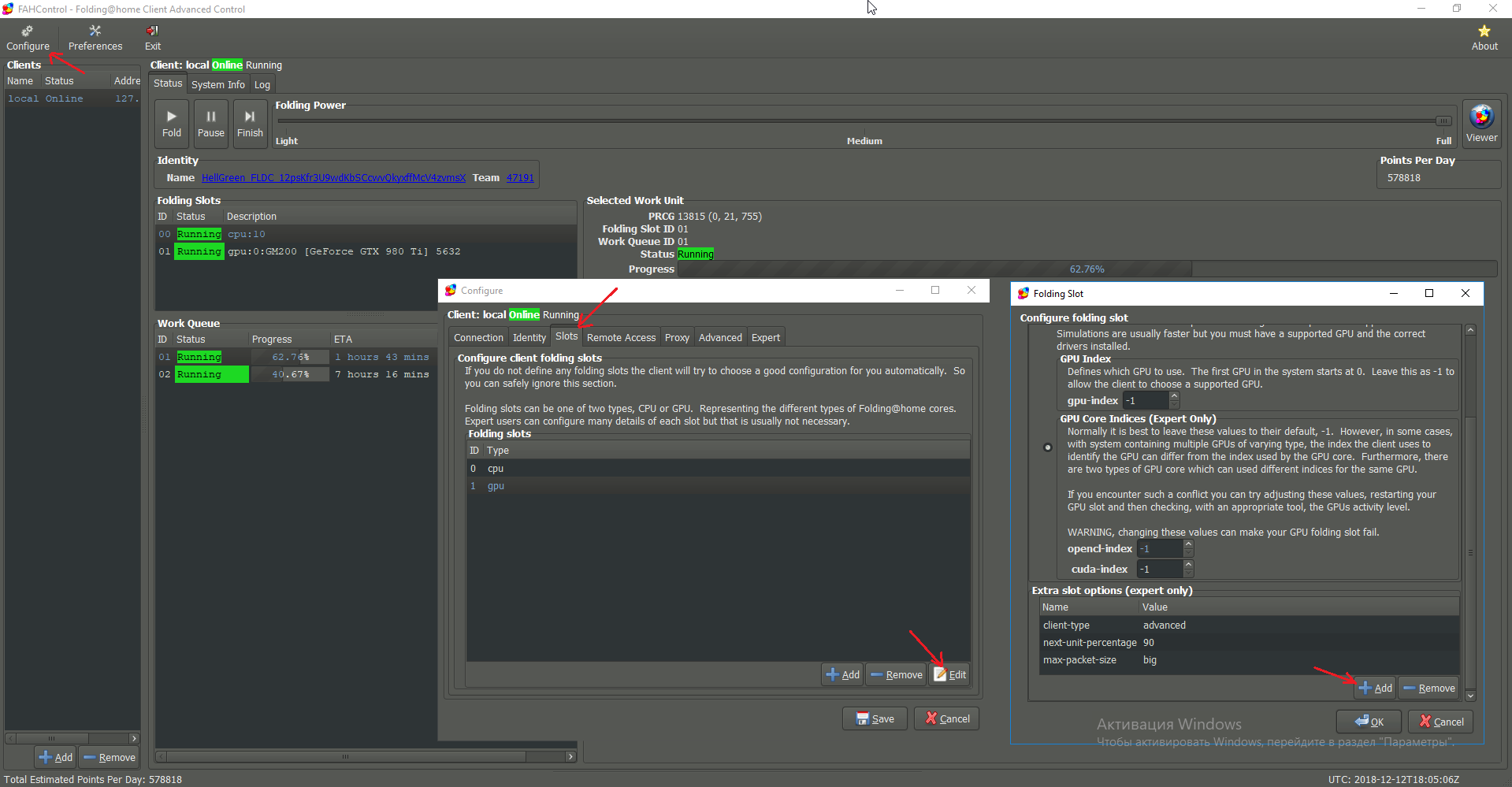Click the opencl-index input field

tap(1161, 549)
